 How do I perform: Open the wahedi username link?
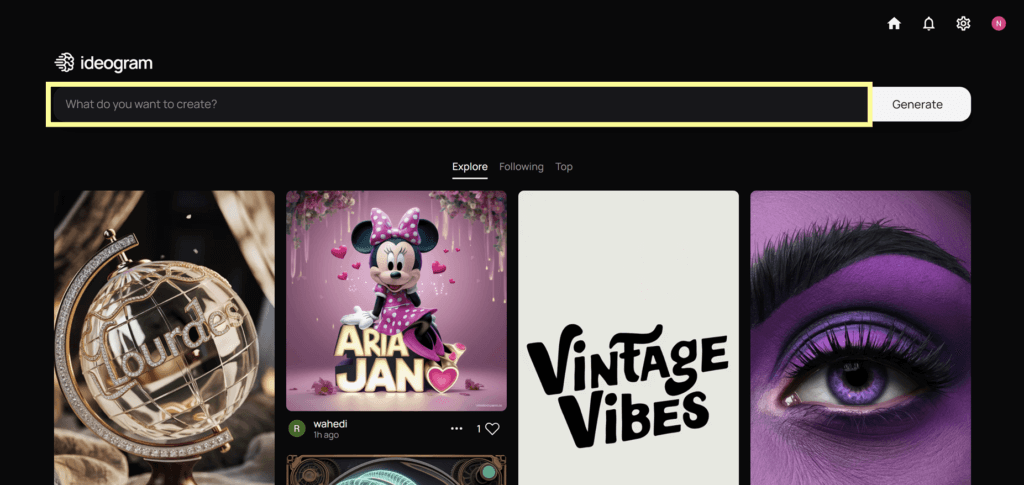[x=330, y=424]
